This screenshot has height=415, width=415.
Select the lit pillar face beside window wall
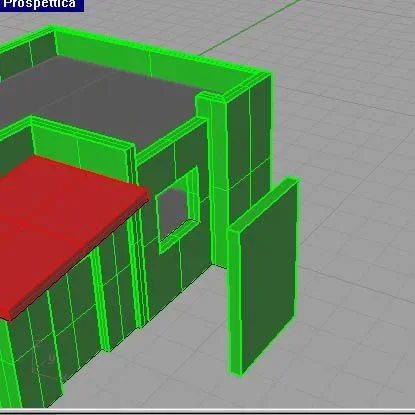tap(218, 183)
